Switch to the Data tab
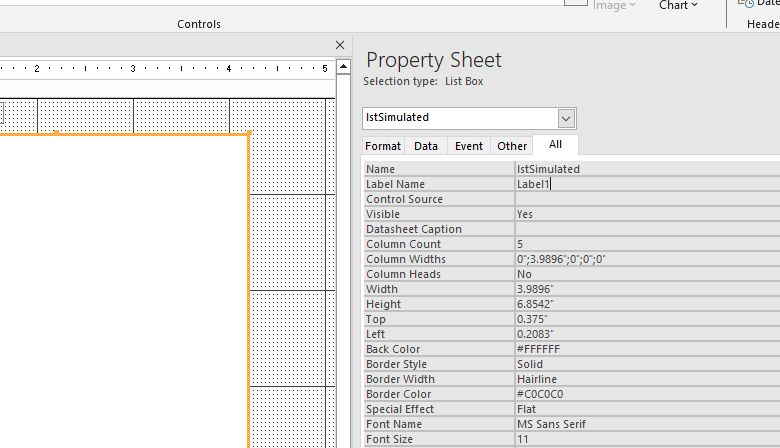 [426, 146]
